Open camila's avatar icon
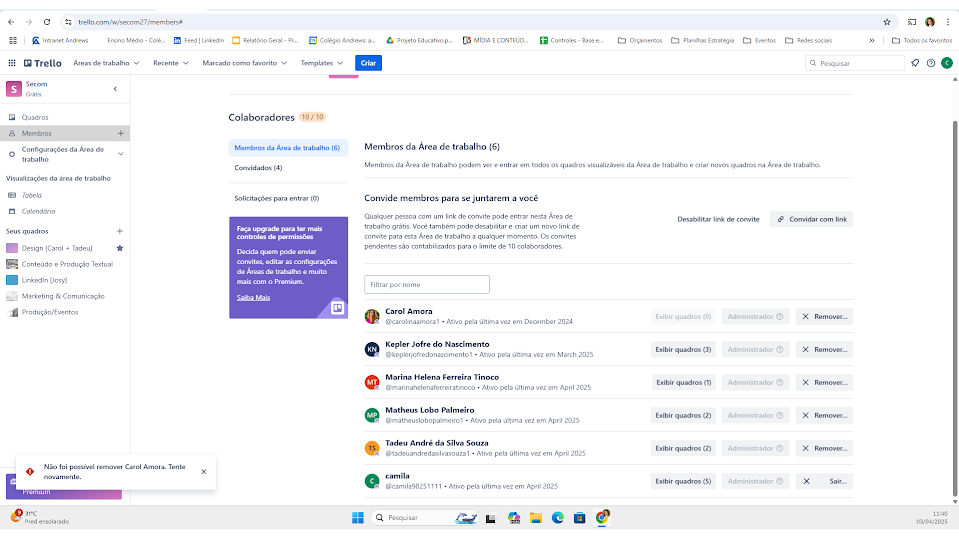Viewport: 959px width, 539px height. click(x=372, y=481)
